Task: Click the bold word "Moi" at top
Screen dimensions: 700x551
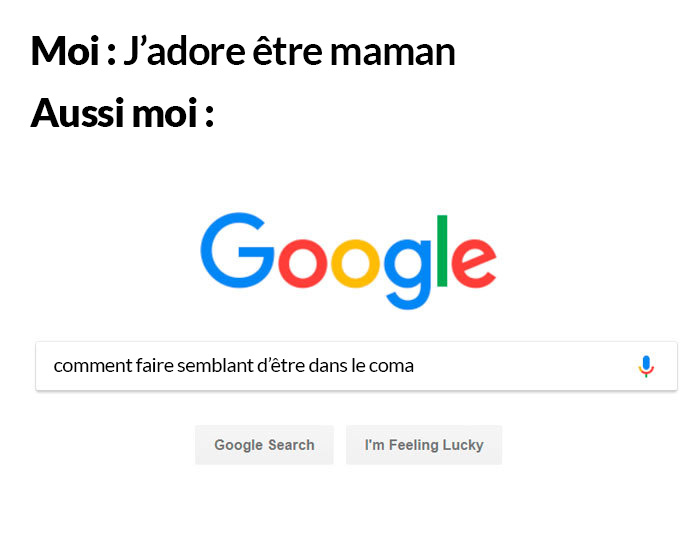Action: [65, 50]
